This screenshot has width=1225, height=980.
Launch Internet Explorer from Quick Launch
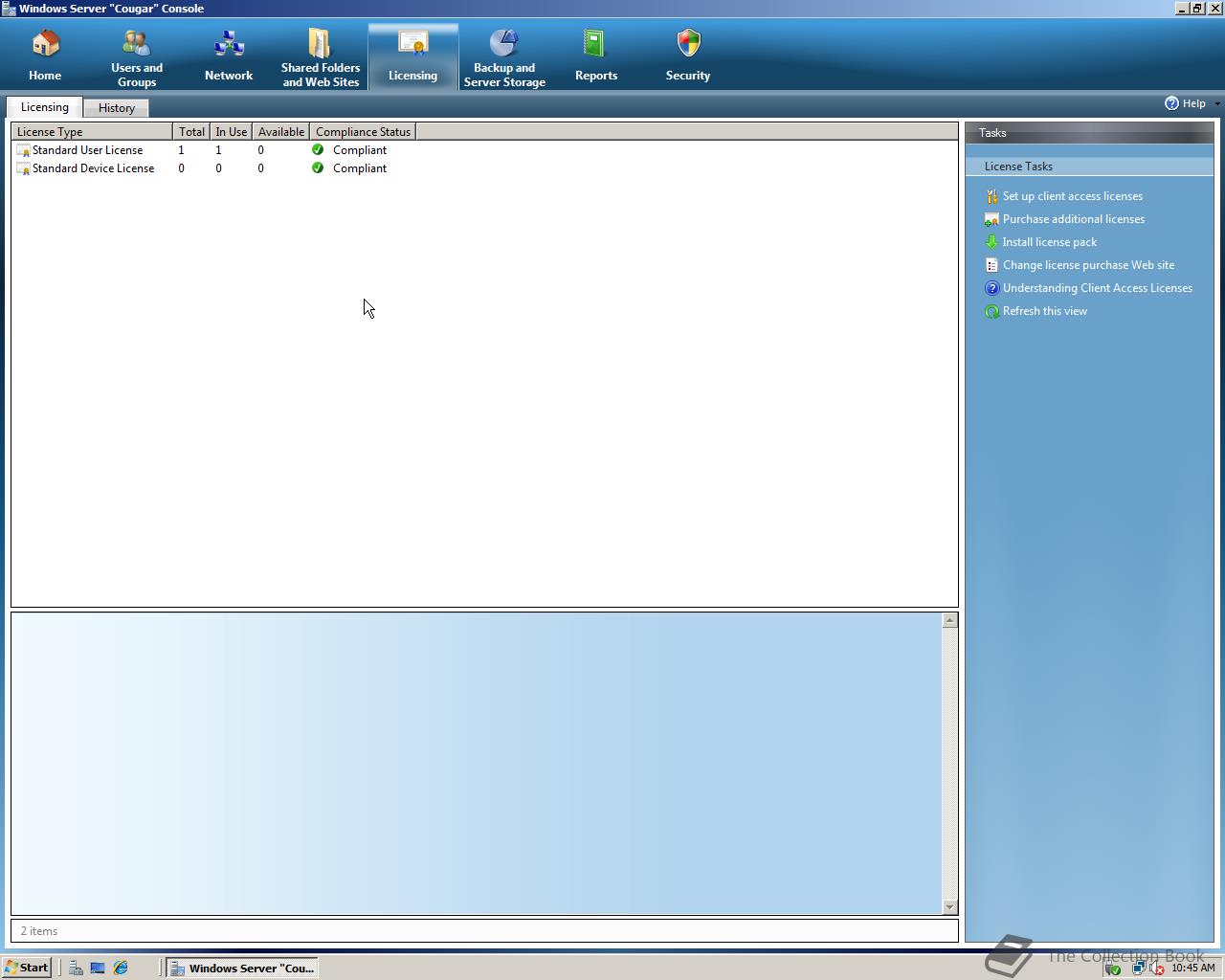[121, 968]
